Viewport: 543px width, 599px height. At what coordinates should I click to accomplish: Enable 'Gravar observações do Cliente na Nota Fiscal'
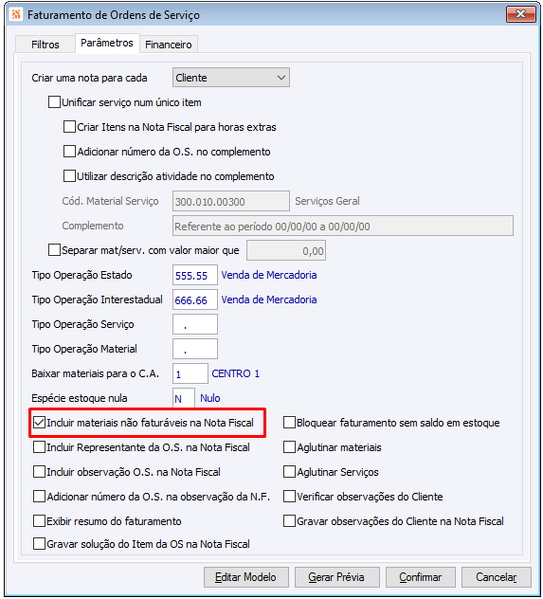click(289, 521)
